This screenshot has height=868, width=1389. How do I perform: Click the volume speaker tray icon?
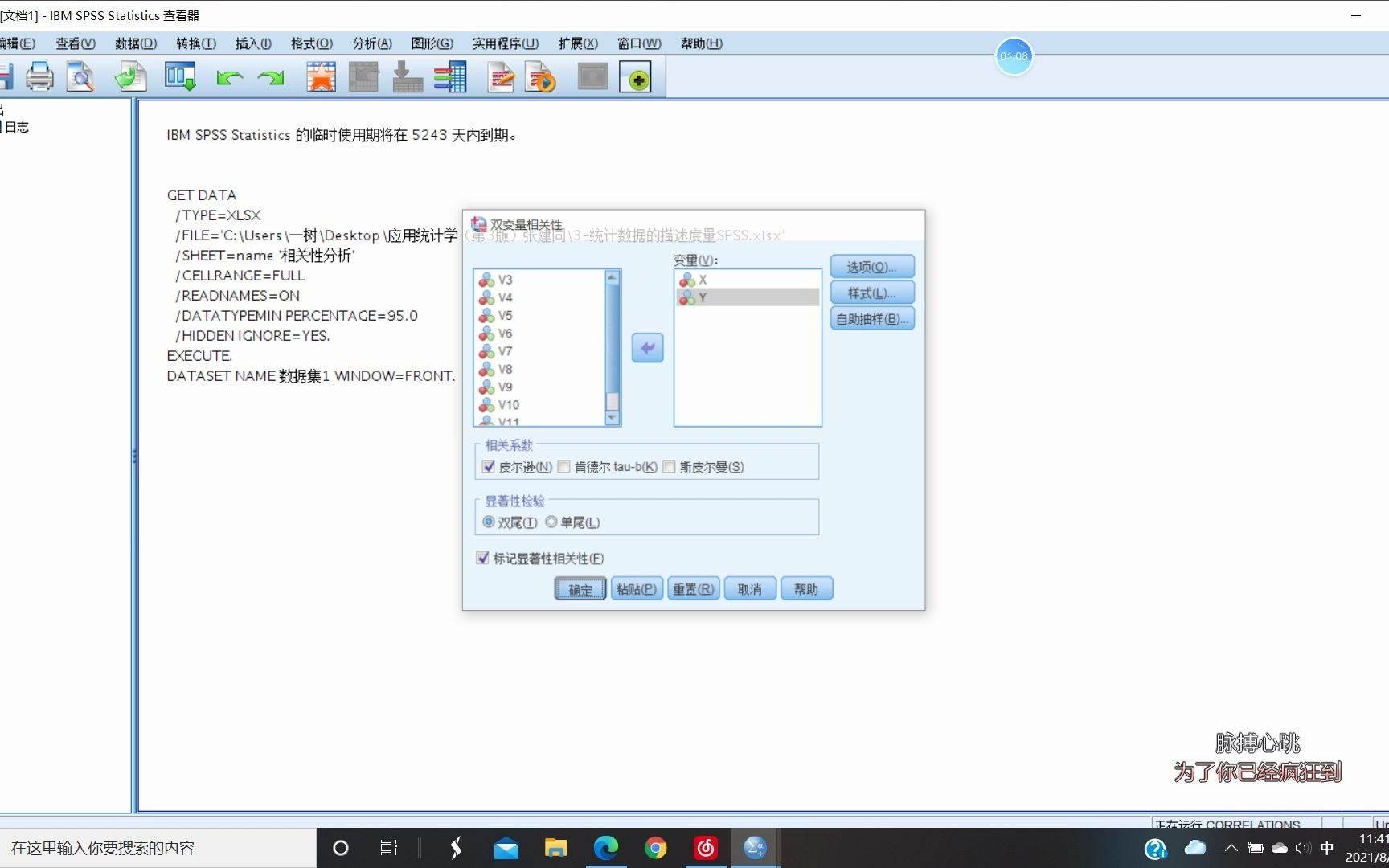tap(1303, 848)
